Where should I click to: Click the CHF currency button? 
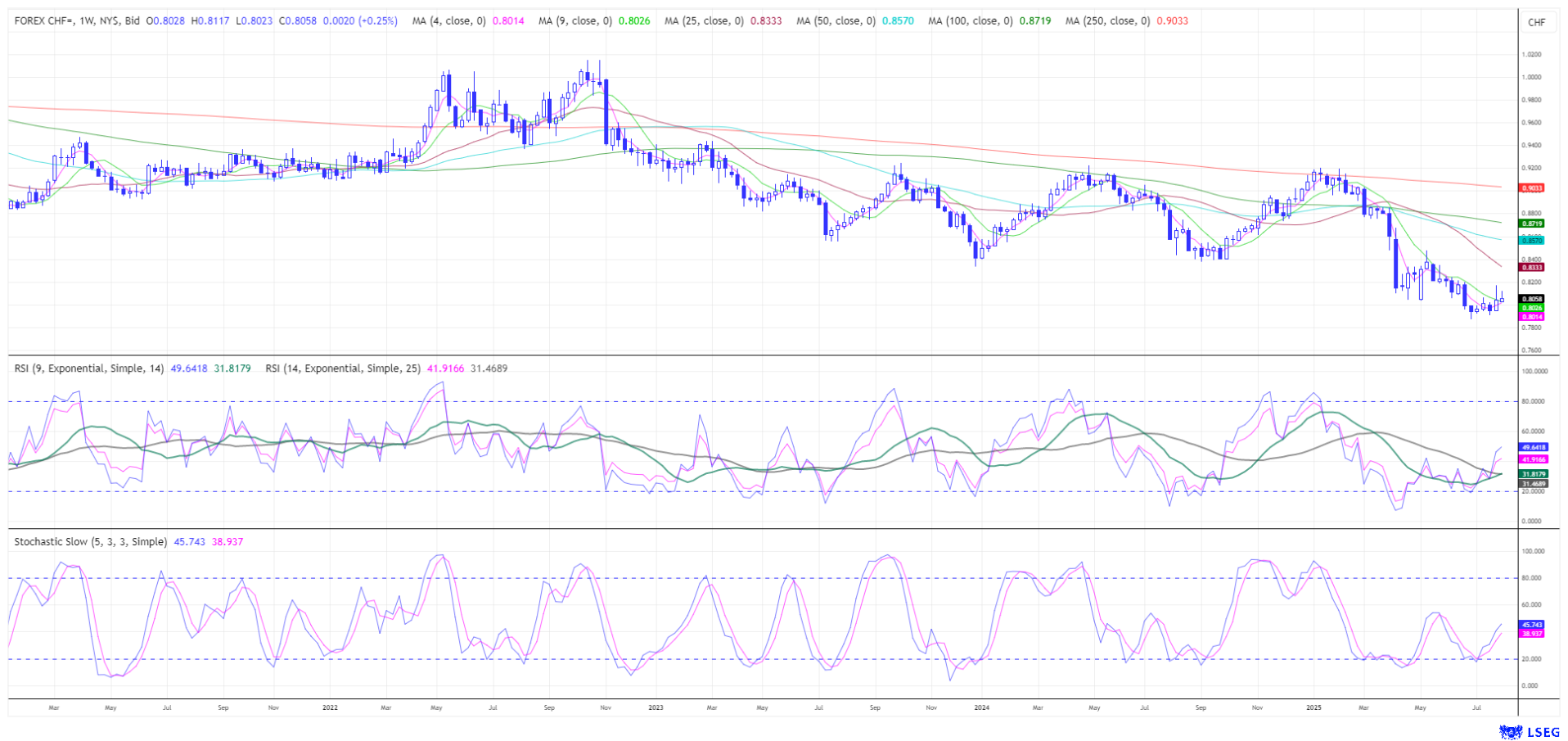coord(1536,22)
